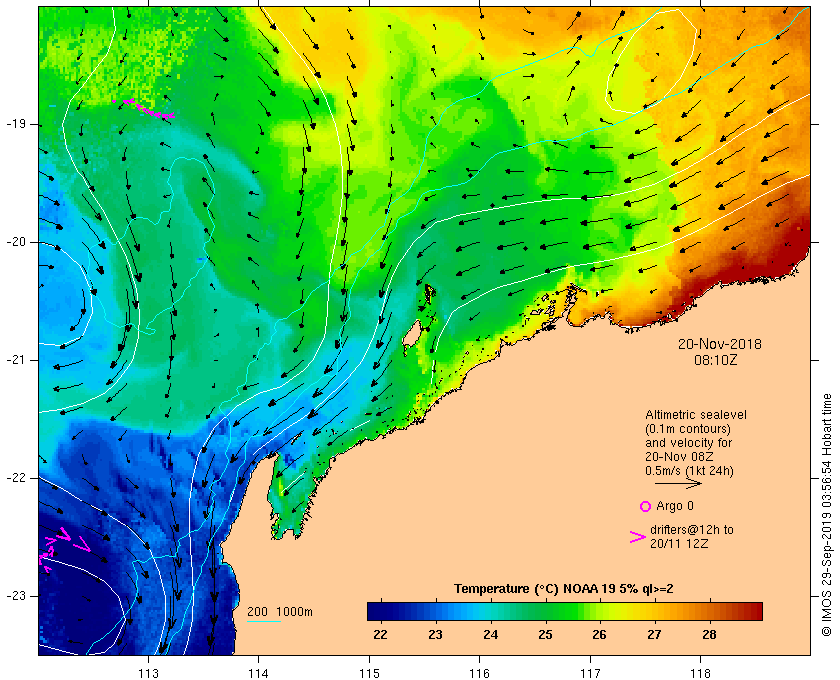This screenshot has width=840, height=680.
Task: Click the 'Argo 0' legend label
Action: (x=674, y=506)
